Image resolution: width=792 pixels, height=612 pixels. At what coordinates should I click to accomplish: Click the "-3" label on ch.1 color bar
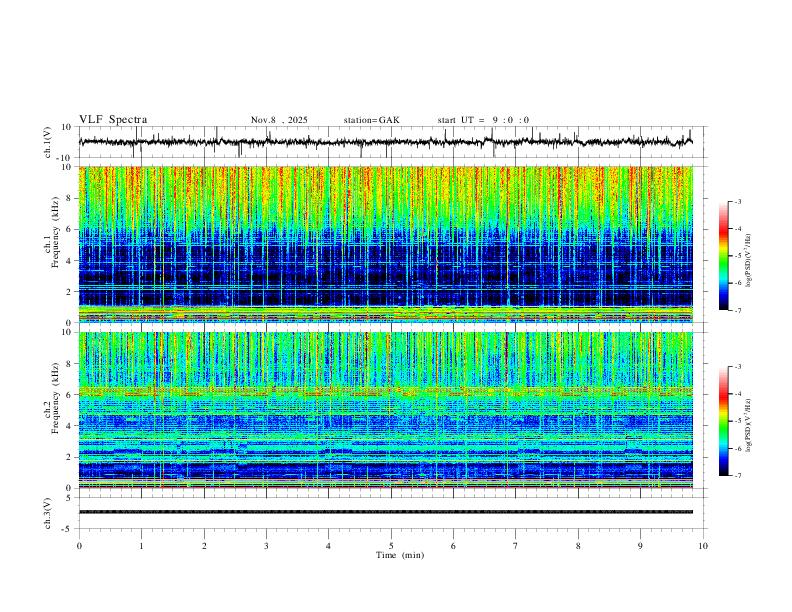[737, 201]
